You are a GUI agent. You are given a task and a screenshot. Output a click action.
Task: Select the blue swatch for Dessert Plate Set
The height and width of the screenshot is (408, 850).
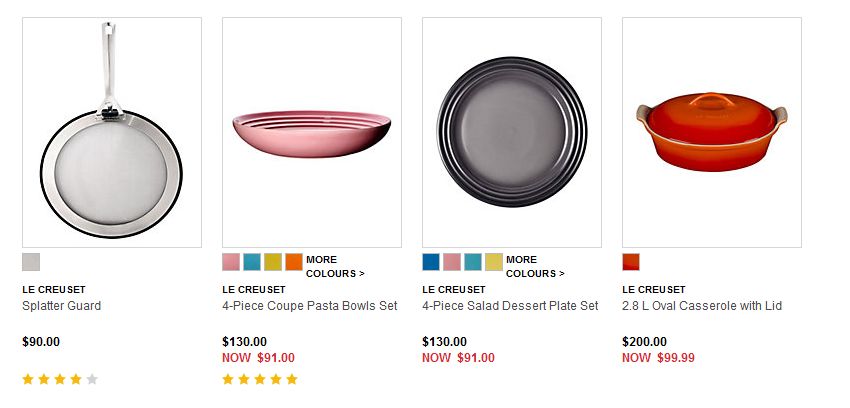(x=431, y=262)
